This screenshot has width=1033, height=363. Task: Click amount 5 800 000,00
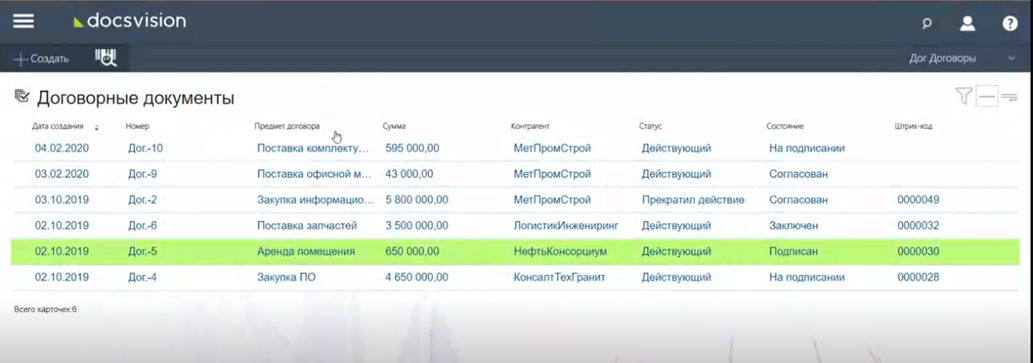pyautogui.click(x=416, y=200)
